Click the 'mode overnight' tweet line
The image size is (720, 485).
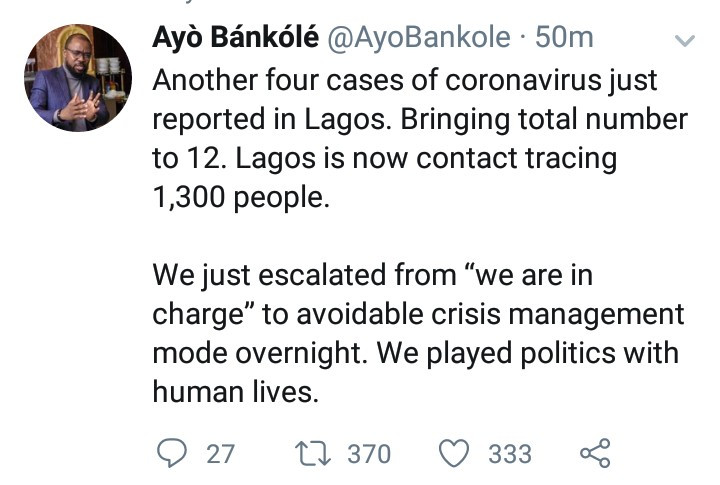pyautogui.click(x=416, y=354)
